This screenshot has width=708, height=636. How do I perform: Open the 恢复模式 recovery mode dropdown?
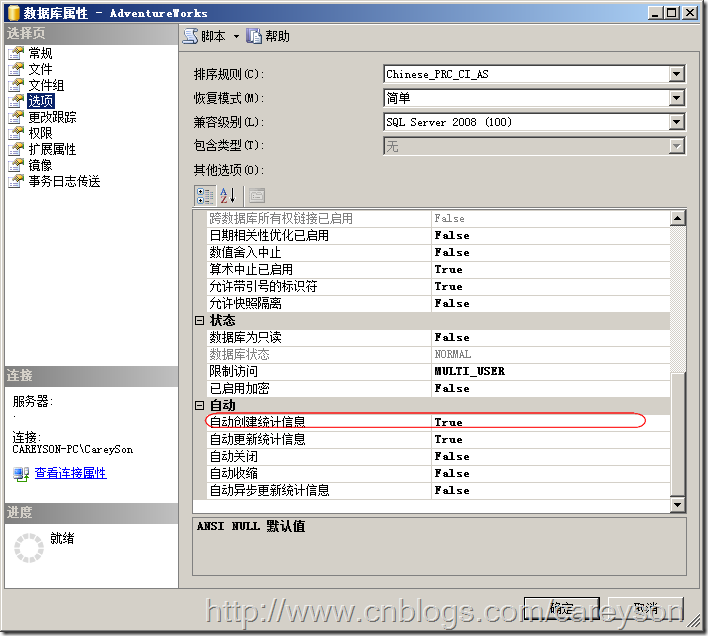(676, 98)
